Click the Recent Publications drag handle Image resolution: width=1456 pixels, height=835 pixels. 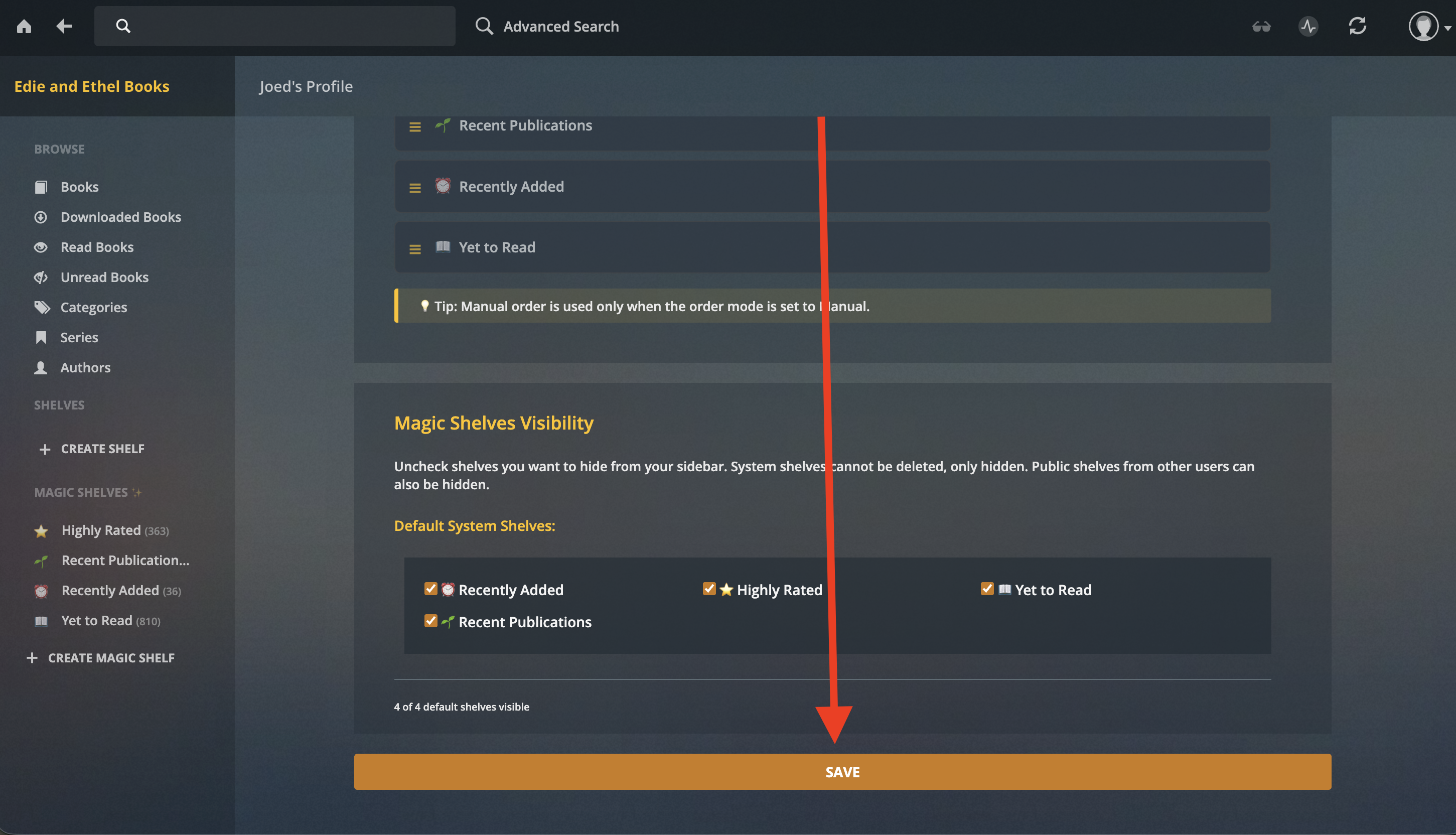(415, 127)
